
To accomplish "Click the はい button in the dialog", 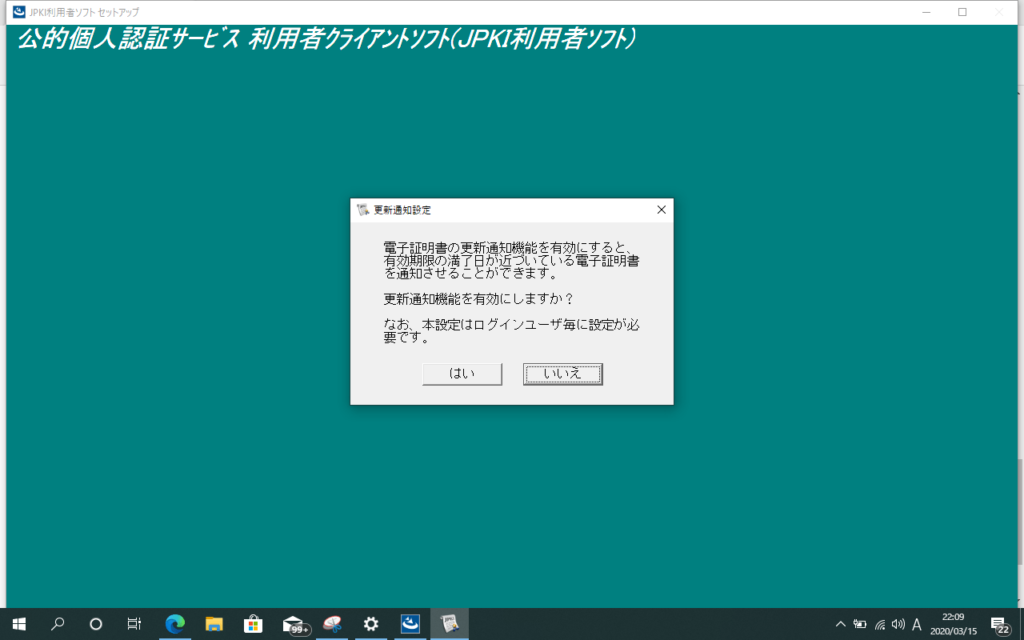I will pos(462,374).
